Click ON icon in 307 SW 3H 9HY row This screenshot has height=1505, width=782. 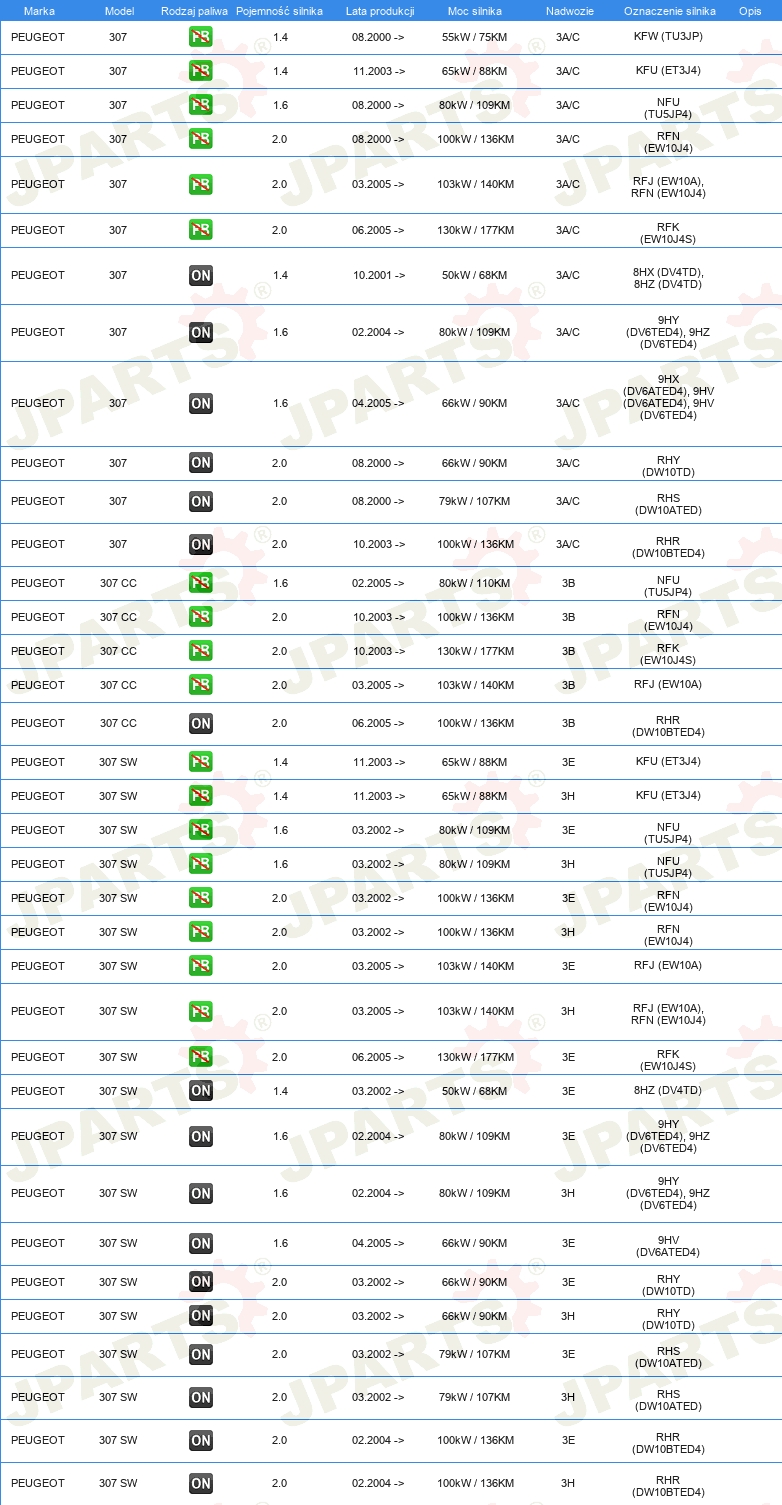click(x=201, y=1193)
